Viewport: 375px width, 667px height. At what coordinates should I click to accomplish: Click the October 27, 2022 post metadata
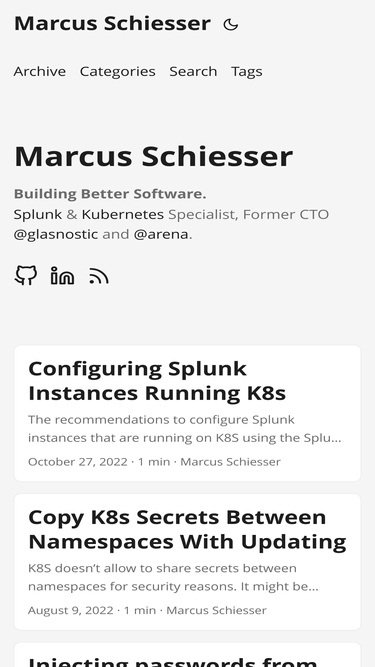pyautogui.click(x=154, y=462)
